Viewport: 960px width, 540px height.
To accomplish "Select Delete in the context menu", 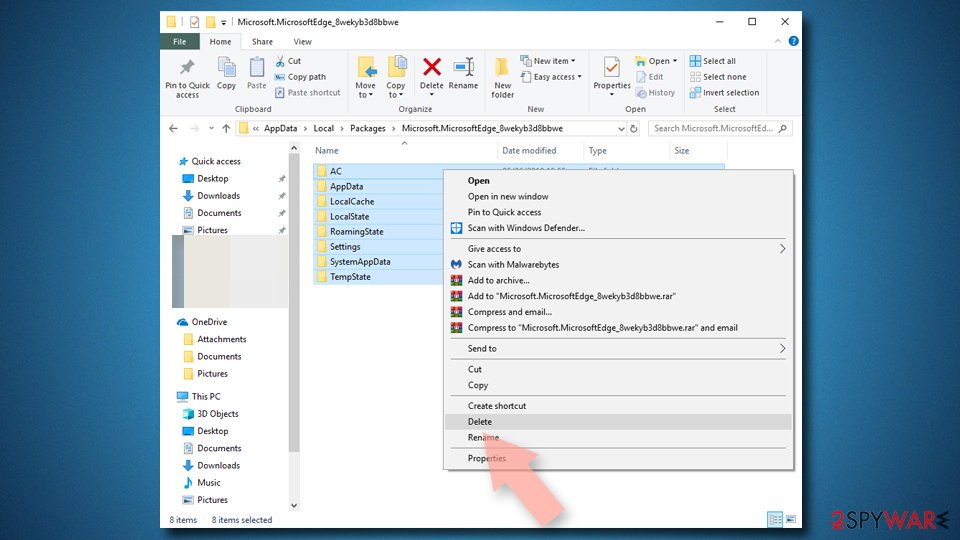I will 618,422.
